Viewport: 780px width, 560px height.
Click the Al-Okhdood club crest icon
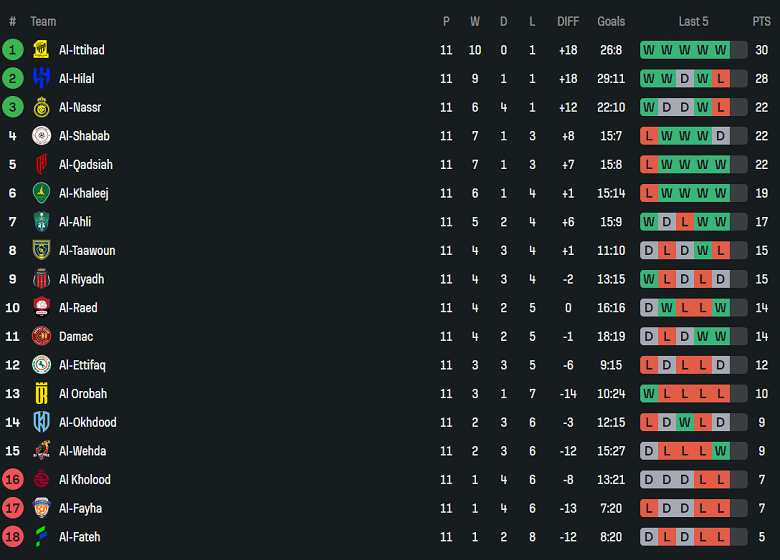point(41,422)
